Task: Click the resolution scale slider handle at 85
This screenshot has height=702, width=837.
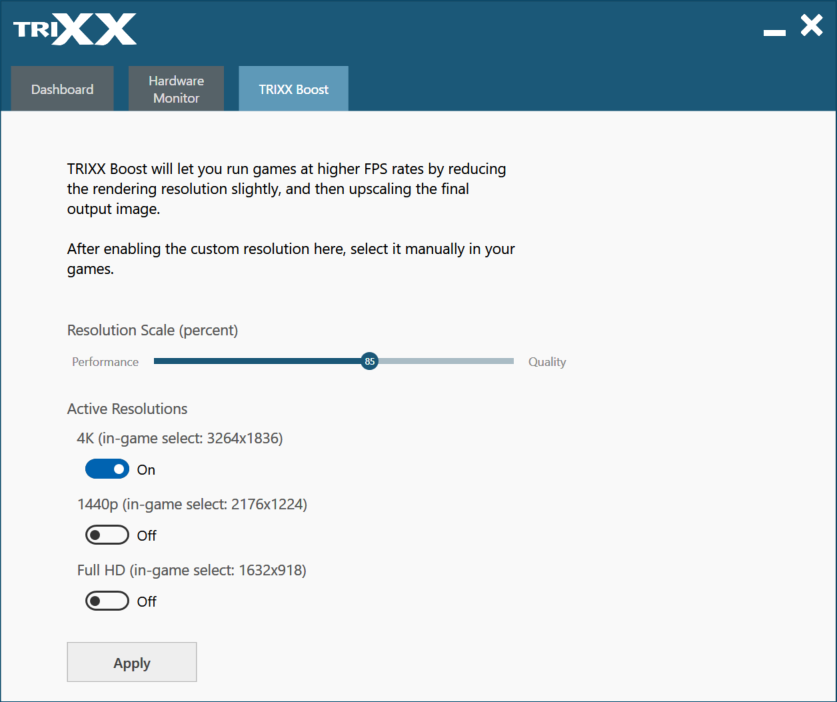Action: 369,361
